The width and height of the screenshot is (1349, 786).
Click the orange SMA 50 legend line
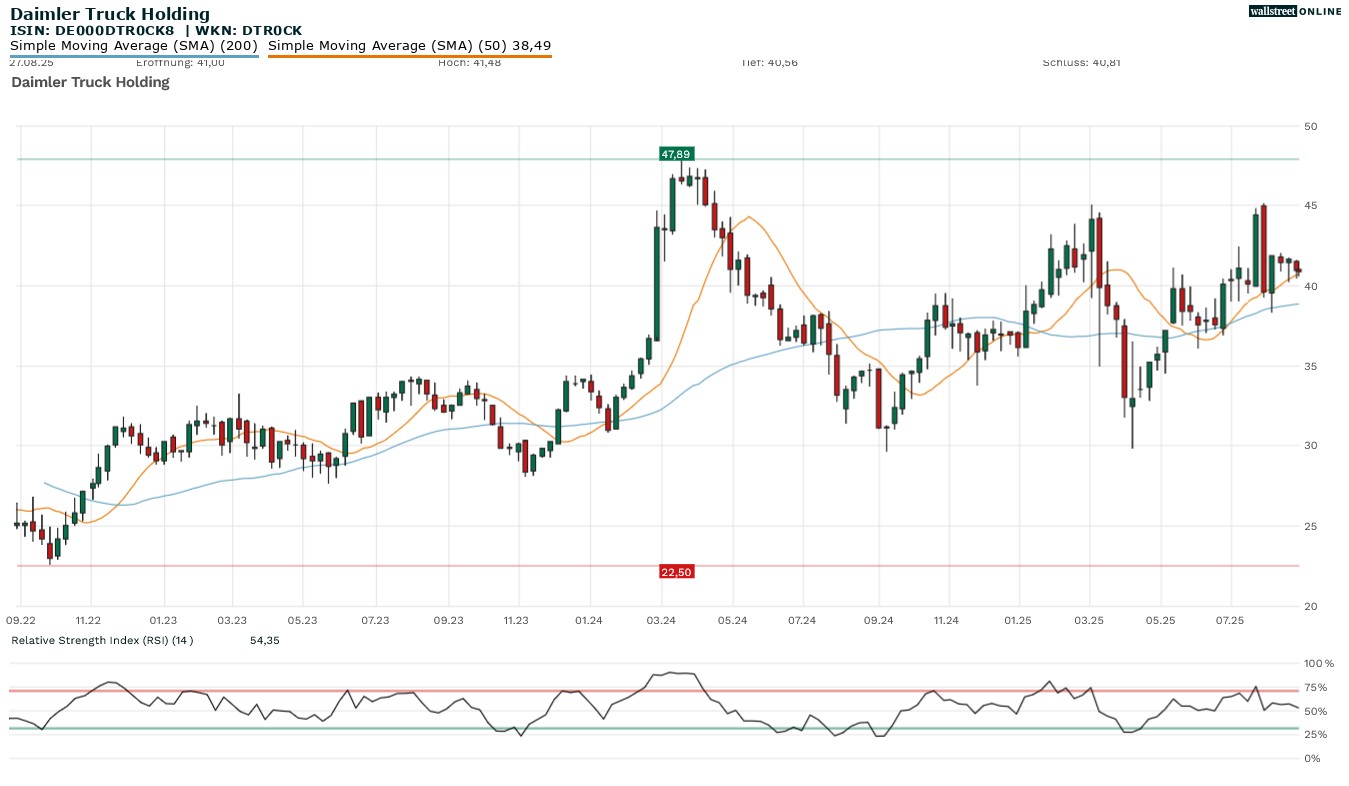pos(410,56)
